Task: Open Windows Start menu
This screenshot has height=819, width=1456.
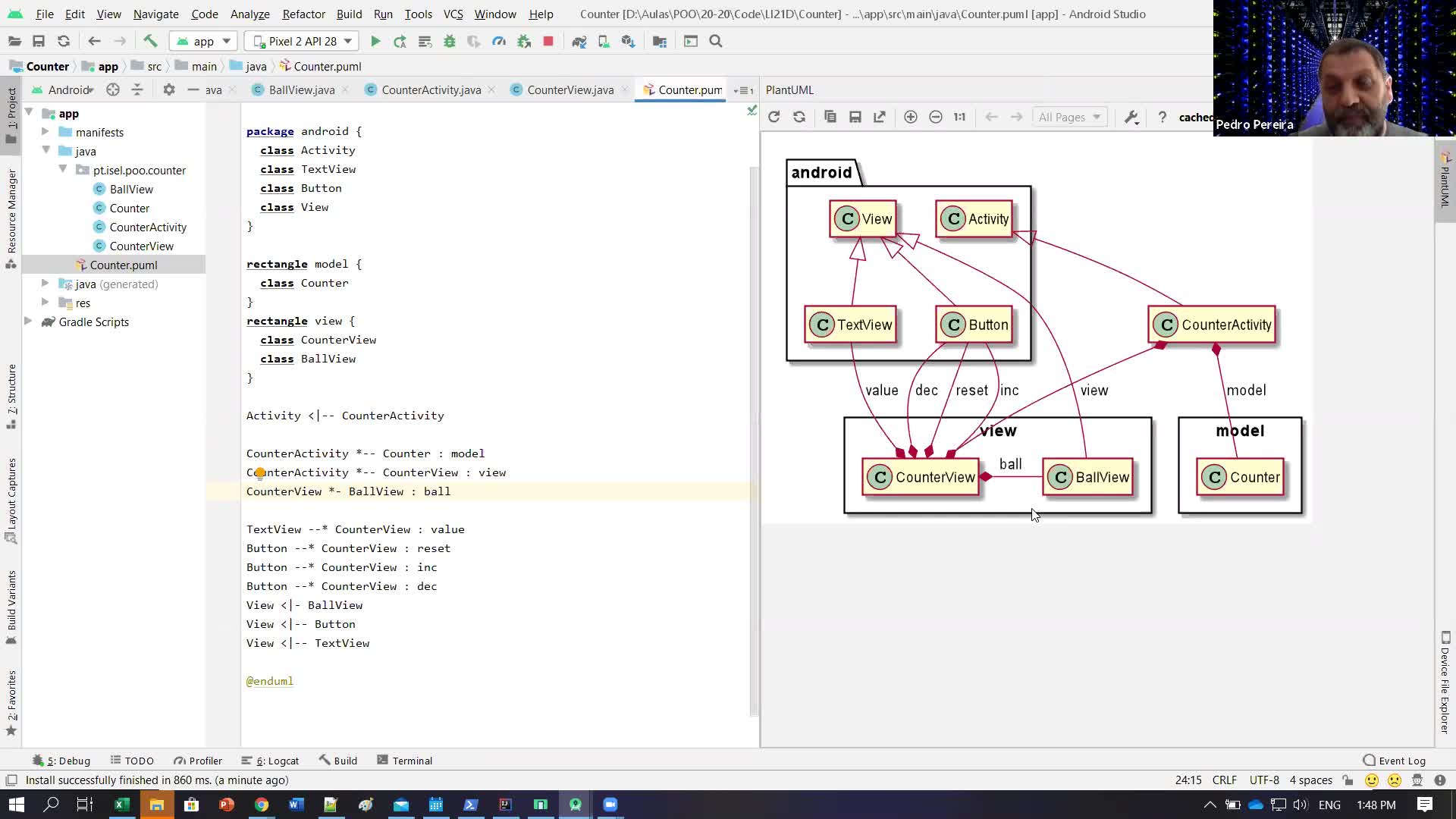Action: coord(16,805)
